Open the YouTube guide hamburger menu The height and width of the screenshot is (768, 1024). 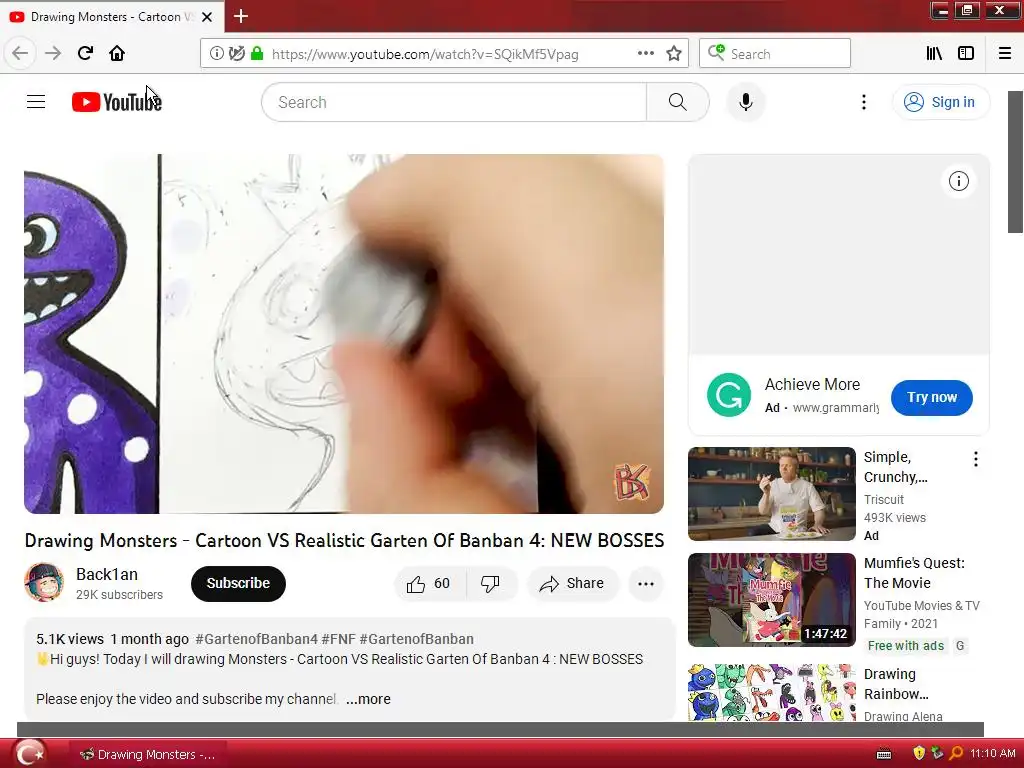pyautogui.click(x=36, y=102)
